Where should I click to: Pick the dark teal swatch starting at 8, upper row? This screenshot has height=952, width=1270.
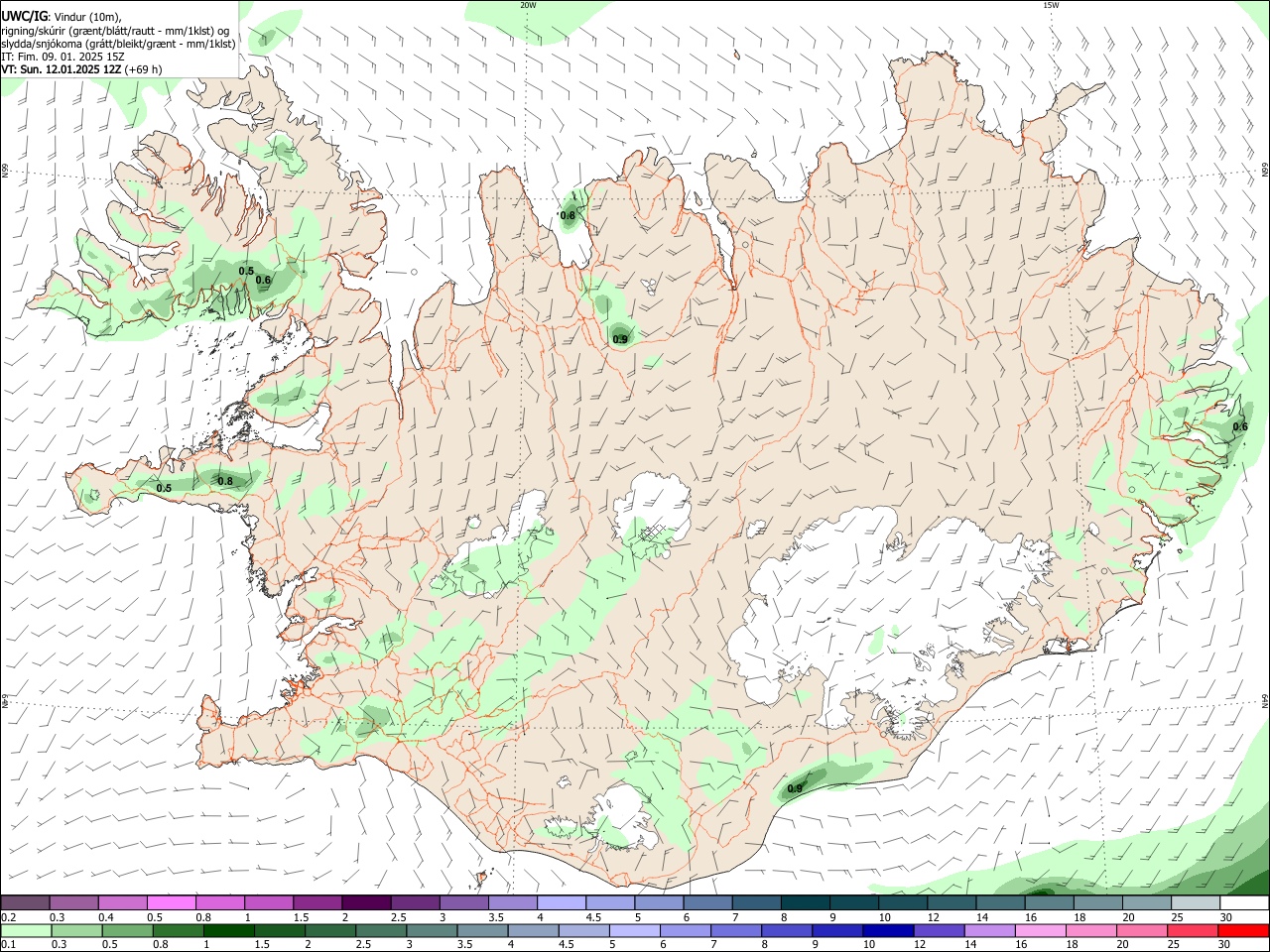pyautogui.click(x=807, y=902)
